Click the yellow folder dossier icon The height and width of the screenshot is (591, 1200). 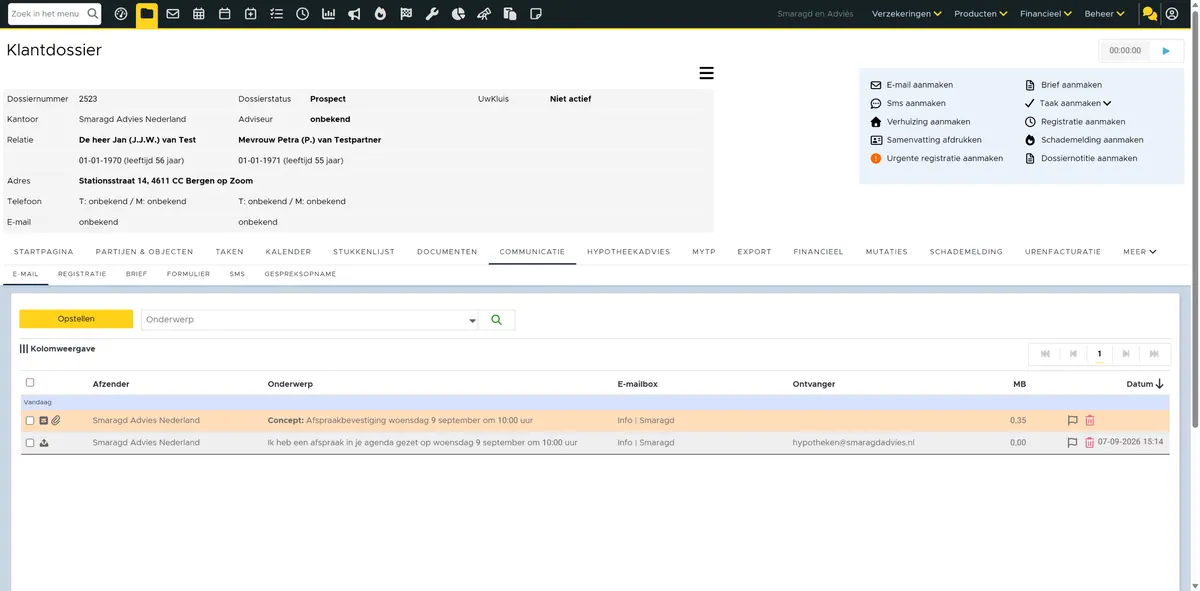pos(147,14)
